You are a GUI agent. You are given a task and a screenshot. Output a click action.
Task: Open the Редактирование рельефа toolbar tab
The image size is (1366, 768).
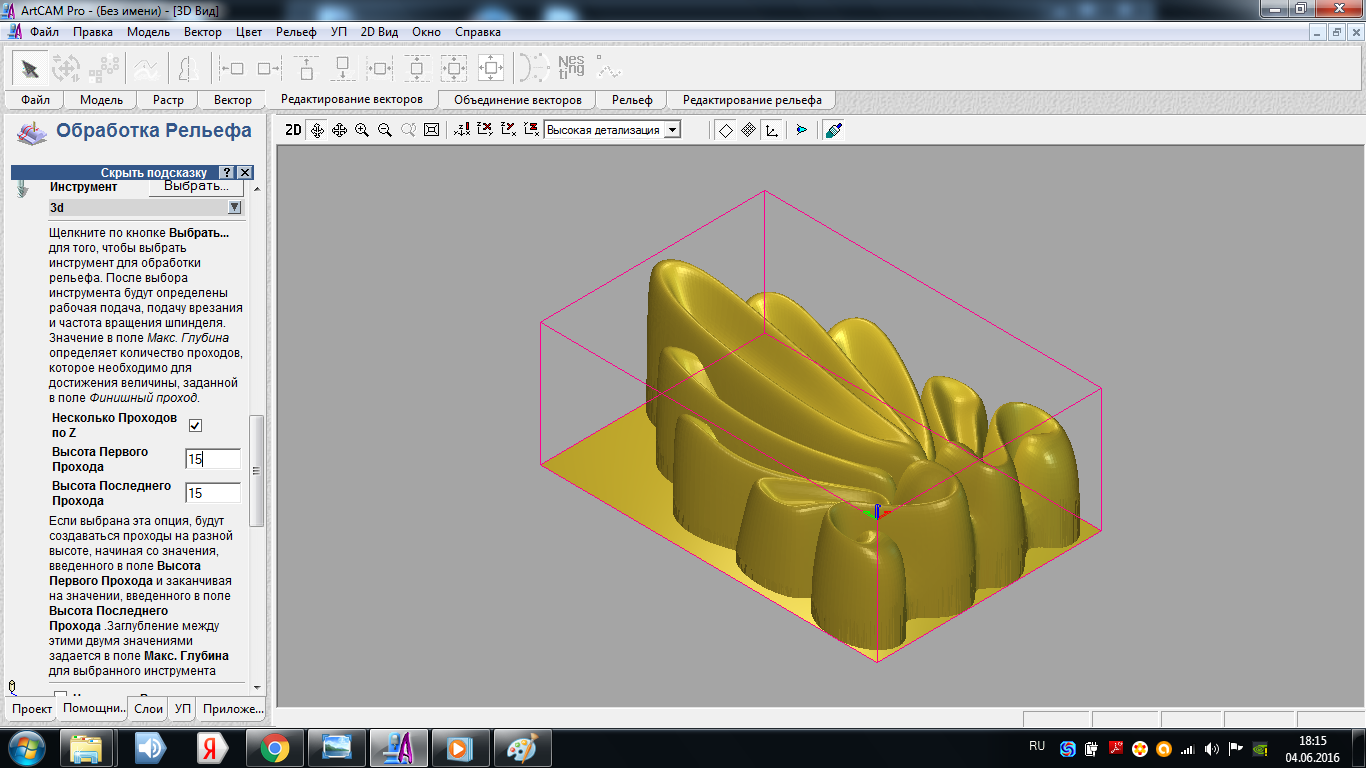point(752,100)
